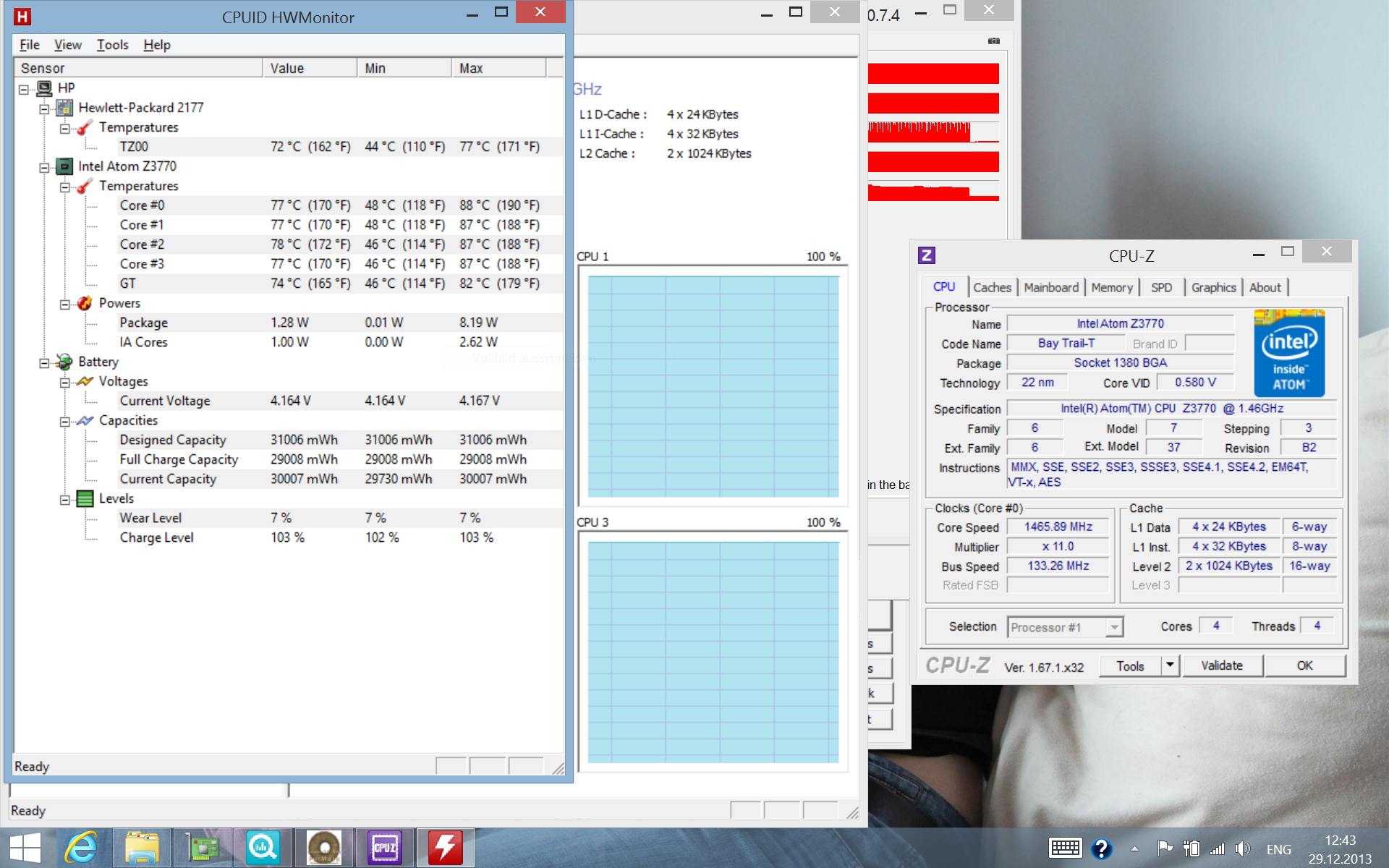Image resolution: width=1389 pixels, height=868 pixels.
Task: Click the Battery node icon
Action: (65, 362)
